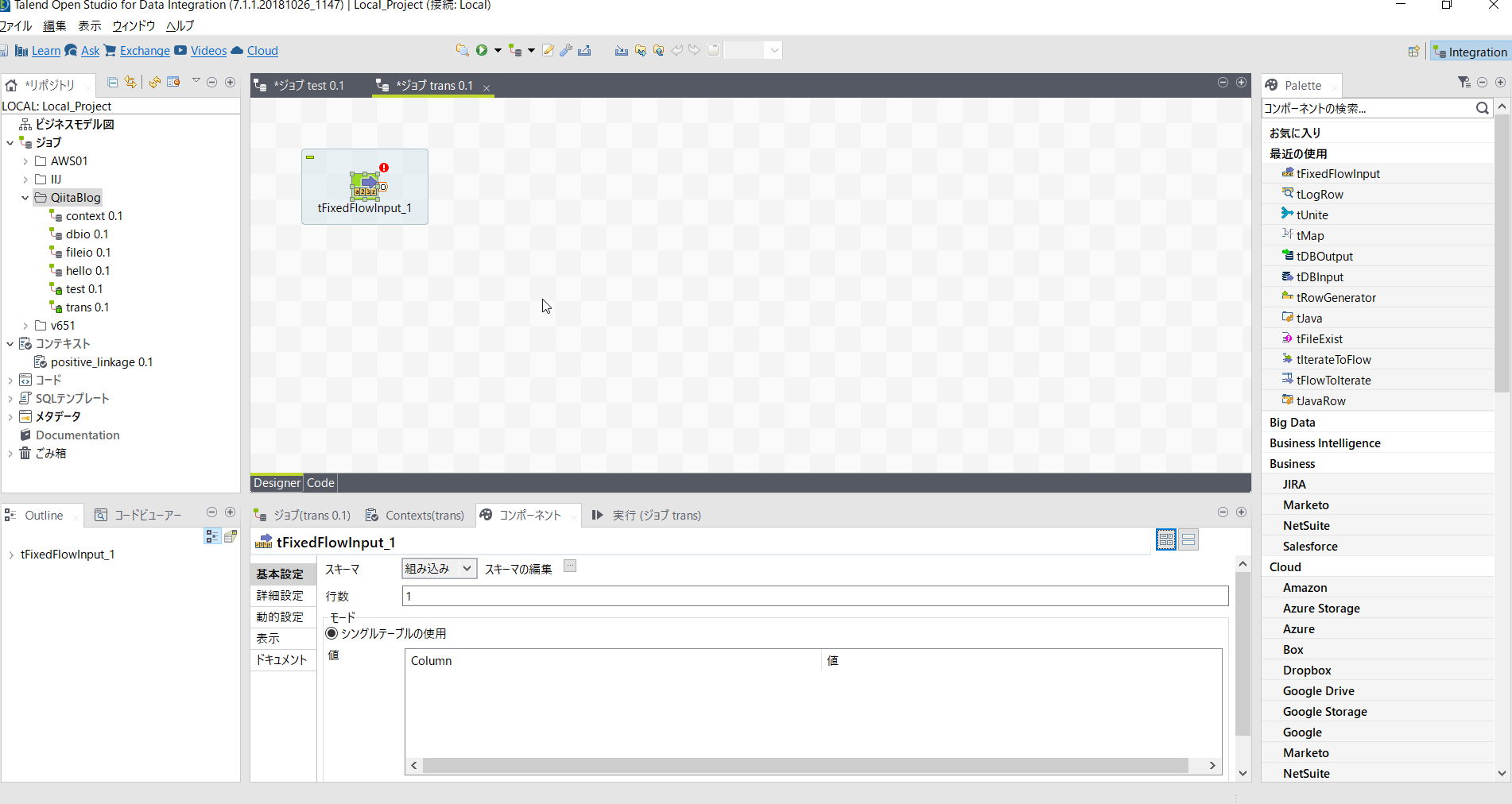1512x804 pixels.
Task: Switch the component view layout with the table toggle
Action: pos(1166,539)
